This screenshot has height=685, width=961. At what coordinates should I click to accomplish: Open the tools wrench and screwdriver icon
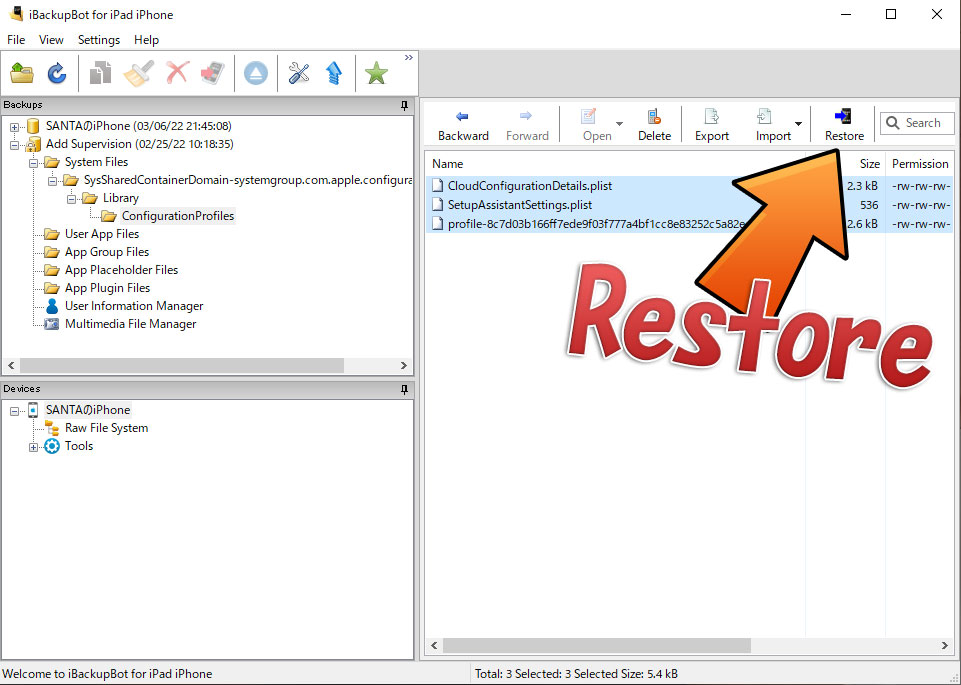pos(299,74)
